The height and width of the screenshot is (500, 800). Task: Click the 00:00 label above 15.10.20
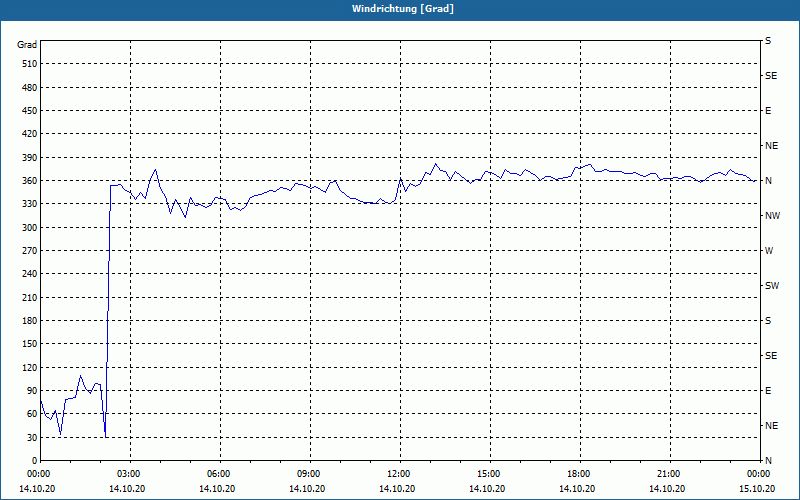[760, 474]
